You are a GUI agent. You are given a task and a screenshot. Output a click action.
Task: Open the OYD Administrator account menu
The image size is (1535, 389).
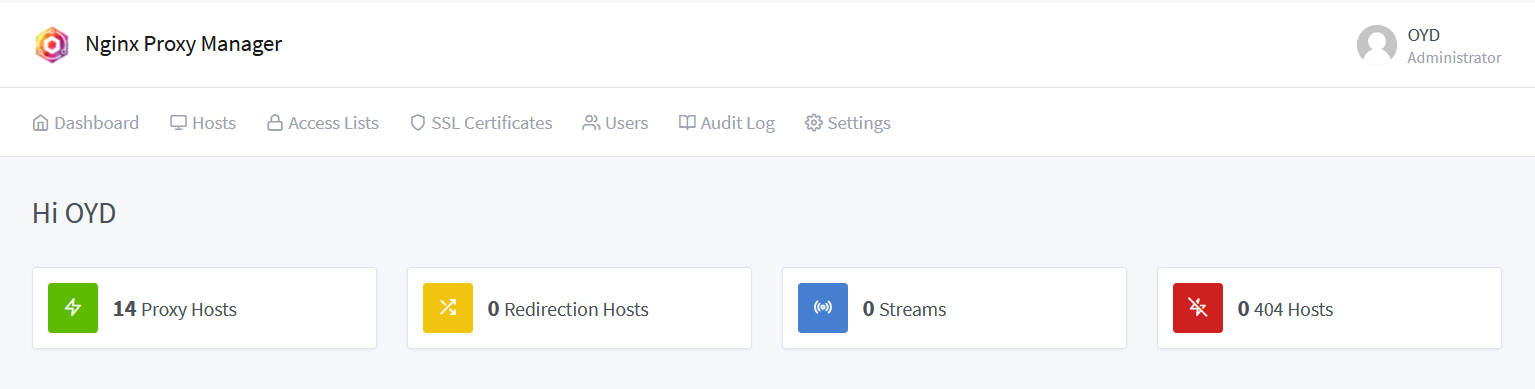click(1429, 45)
